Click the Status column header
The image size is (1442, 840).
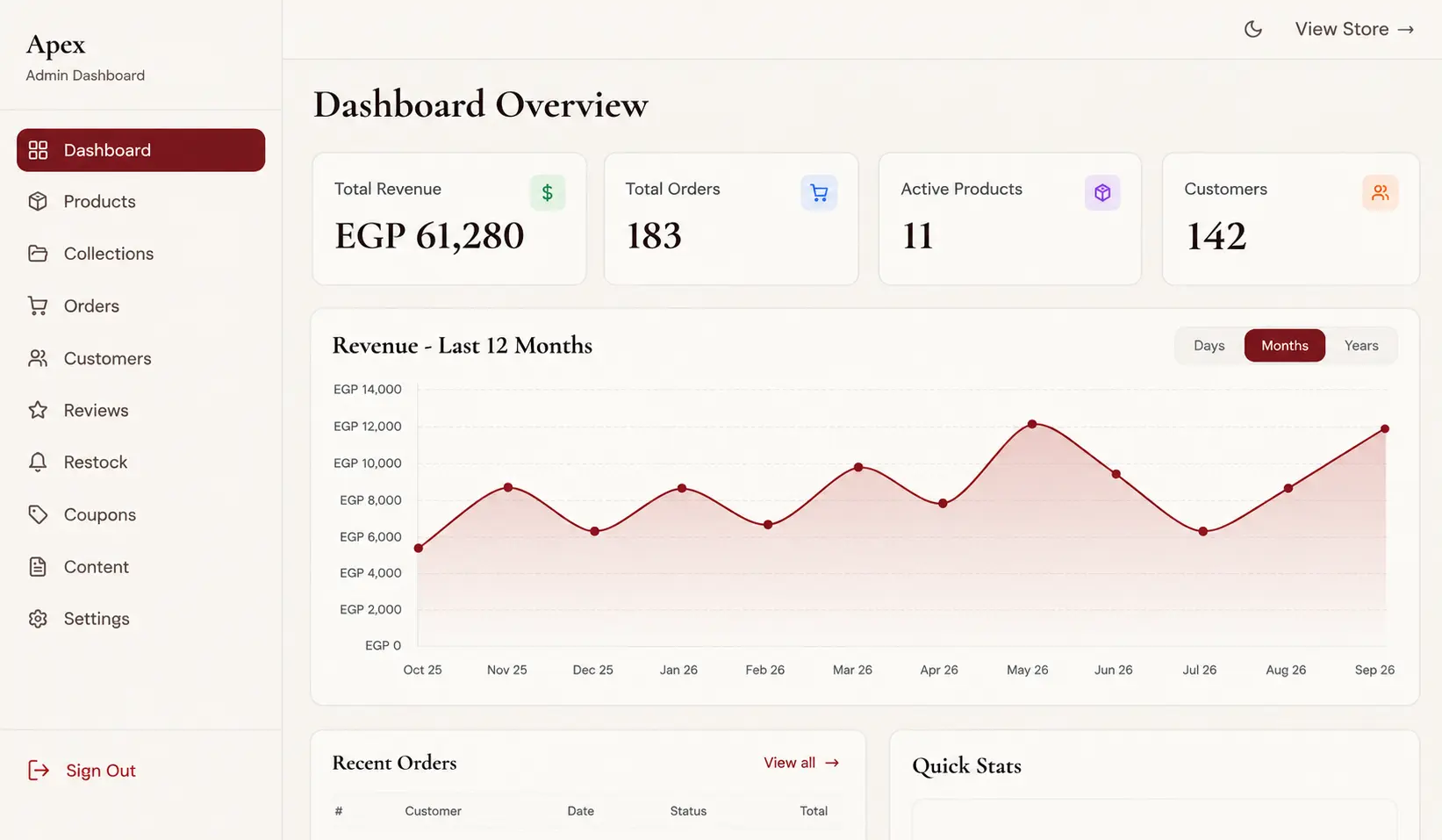coord(688,811)
